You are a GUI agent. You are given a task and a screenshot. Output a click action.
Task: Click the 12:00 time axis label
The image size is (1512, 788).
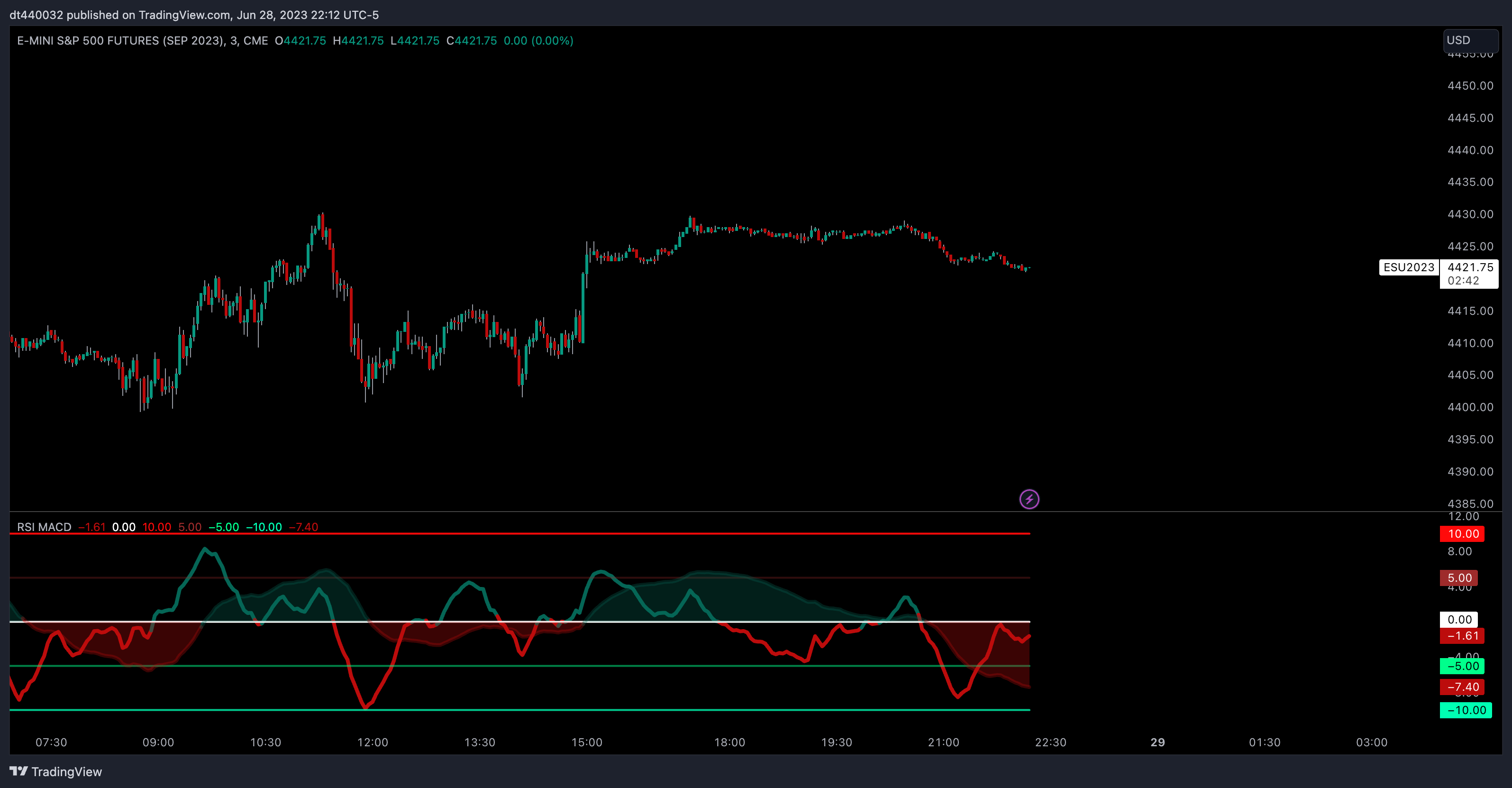(373, 742)
